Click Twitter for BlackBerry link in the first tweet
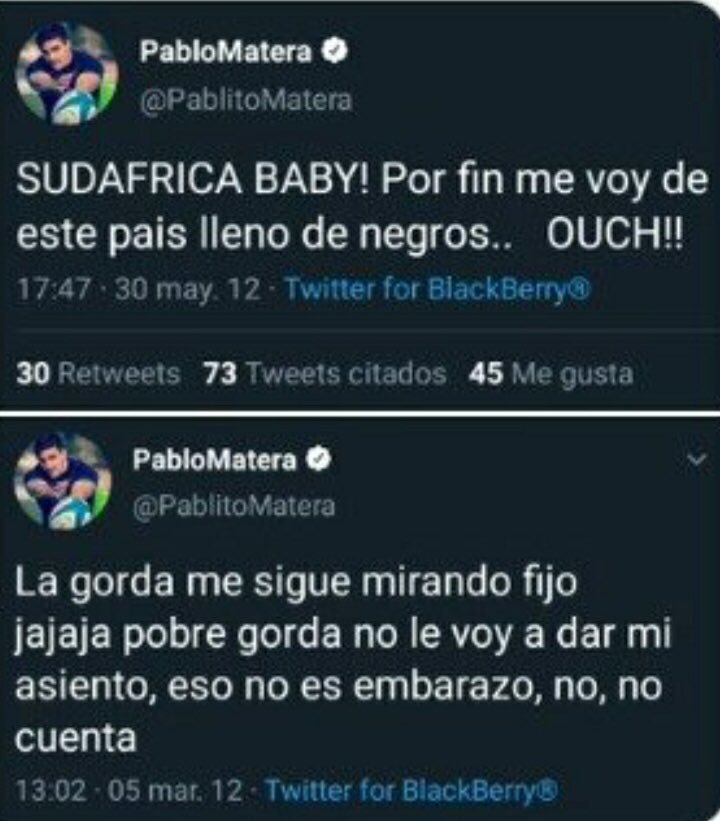 [438, 289]
